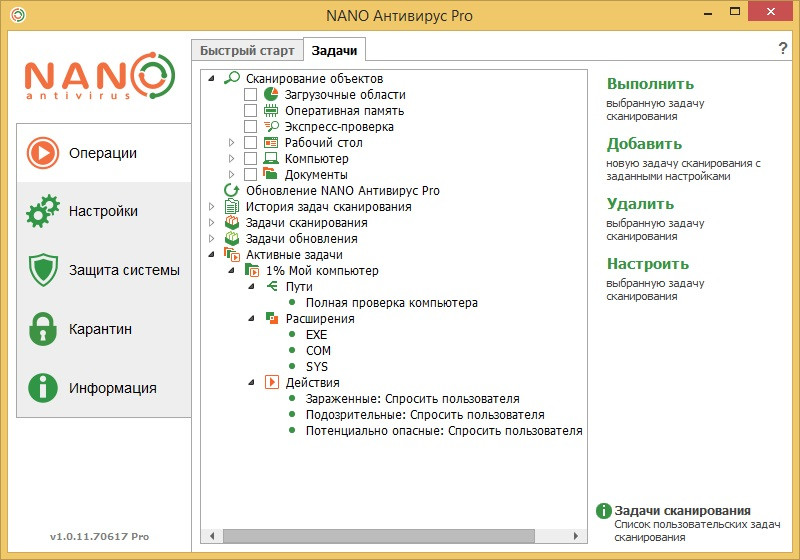Viewport: 800px width, 560px height.
Task: Check the Загрузочные области checkbox
Action: (x=250, y=94)
